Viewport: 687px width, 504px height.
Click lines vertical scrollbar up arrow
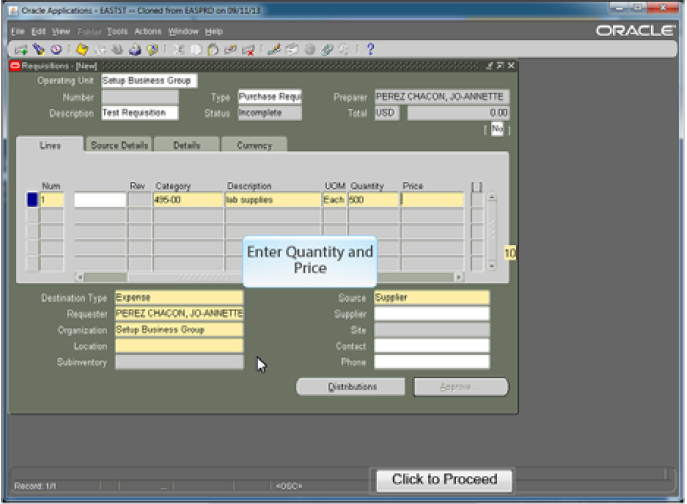(x=492, y=198)
